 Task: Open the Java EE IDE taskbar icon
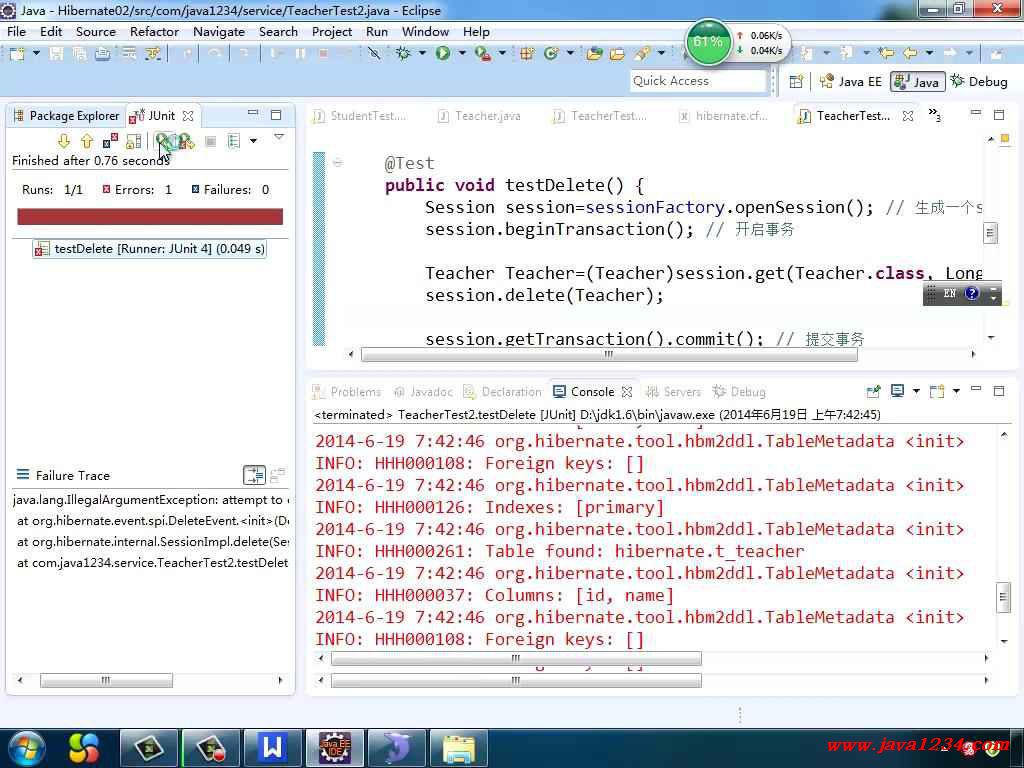[334, 747]
